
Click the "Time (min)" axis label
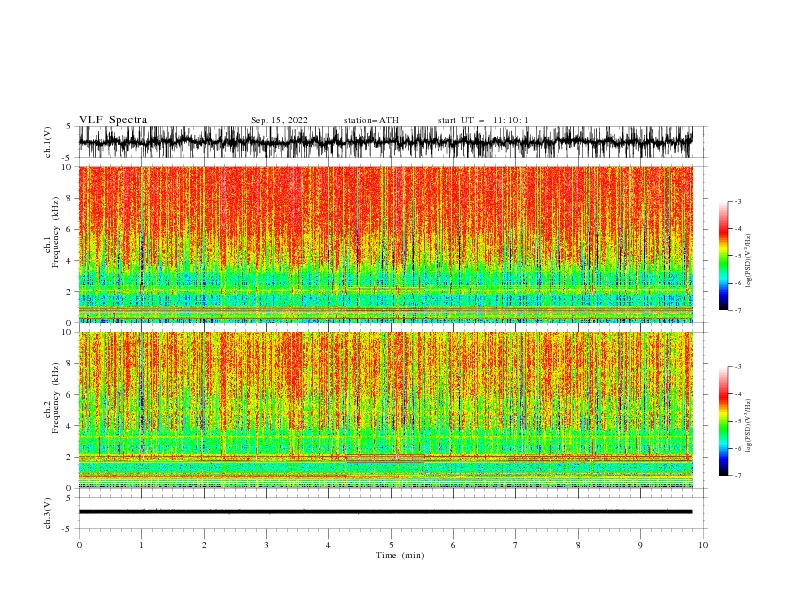(x=400, y=555)
